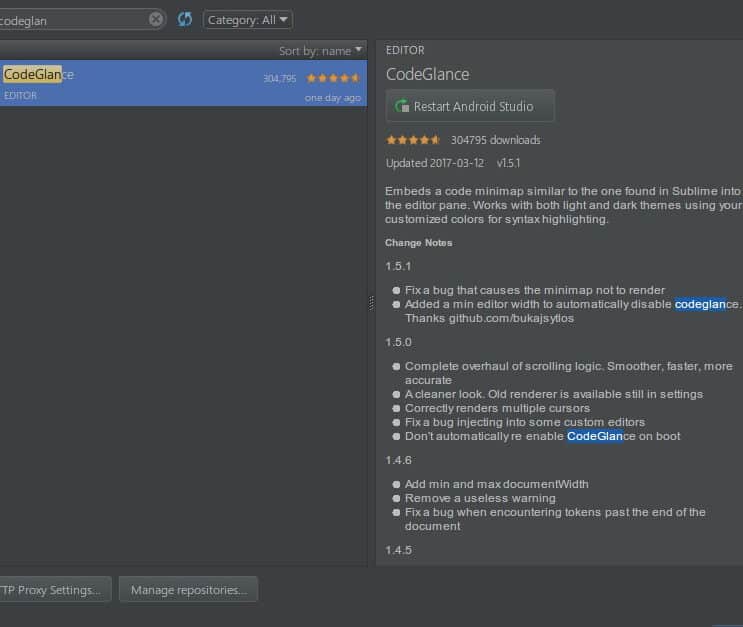Click the 1.4.6 version heading
Viewport: 743px width, 627px height.
point(399,460)
